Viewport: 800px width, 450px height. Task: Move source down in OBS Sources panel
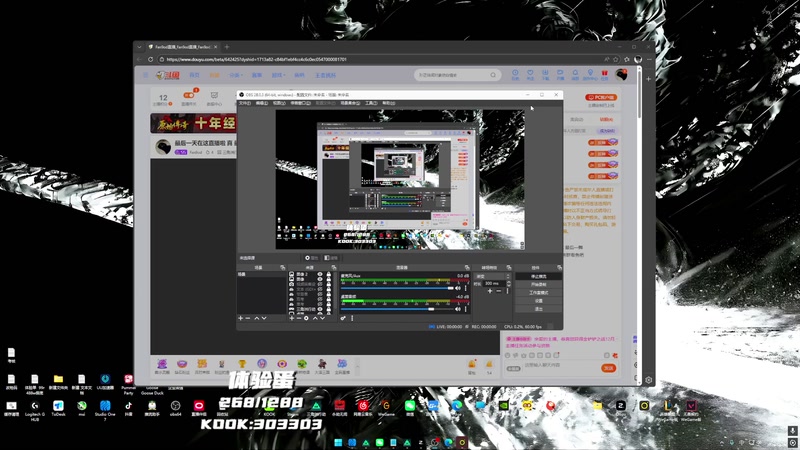pos(322,318)
